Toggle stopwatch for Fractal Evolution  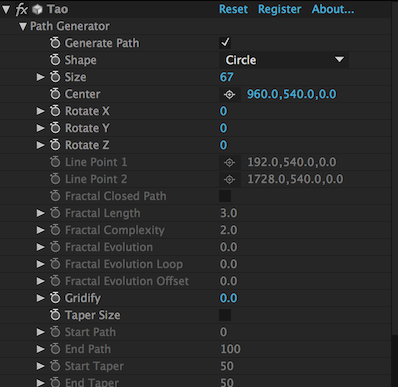(x=55, y=247)
